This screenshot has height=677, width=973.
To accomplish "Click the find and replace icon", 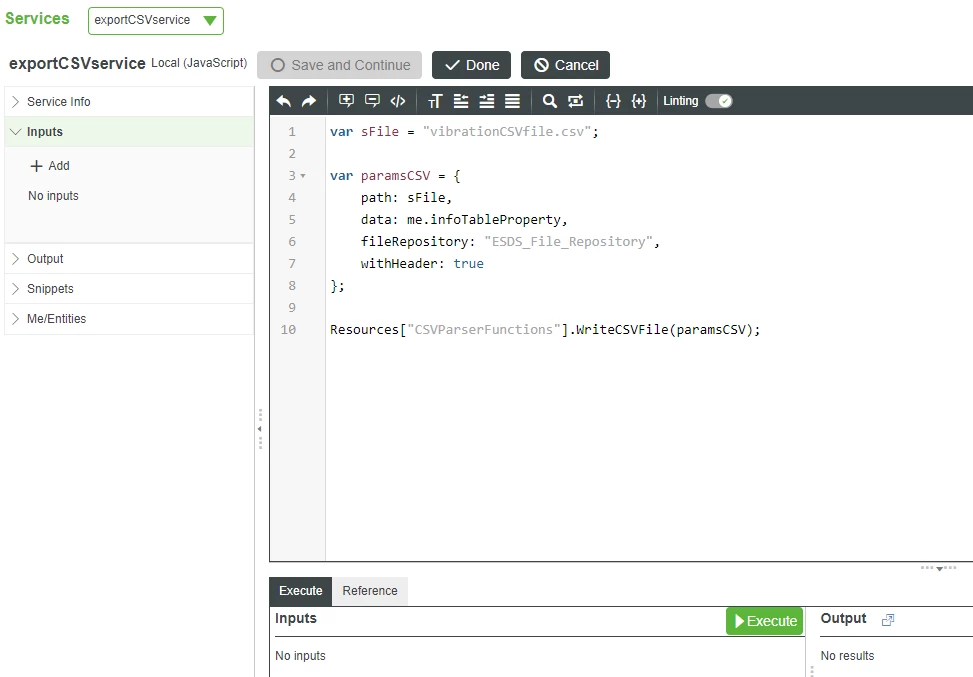I will 575,100.
